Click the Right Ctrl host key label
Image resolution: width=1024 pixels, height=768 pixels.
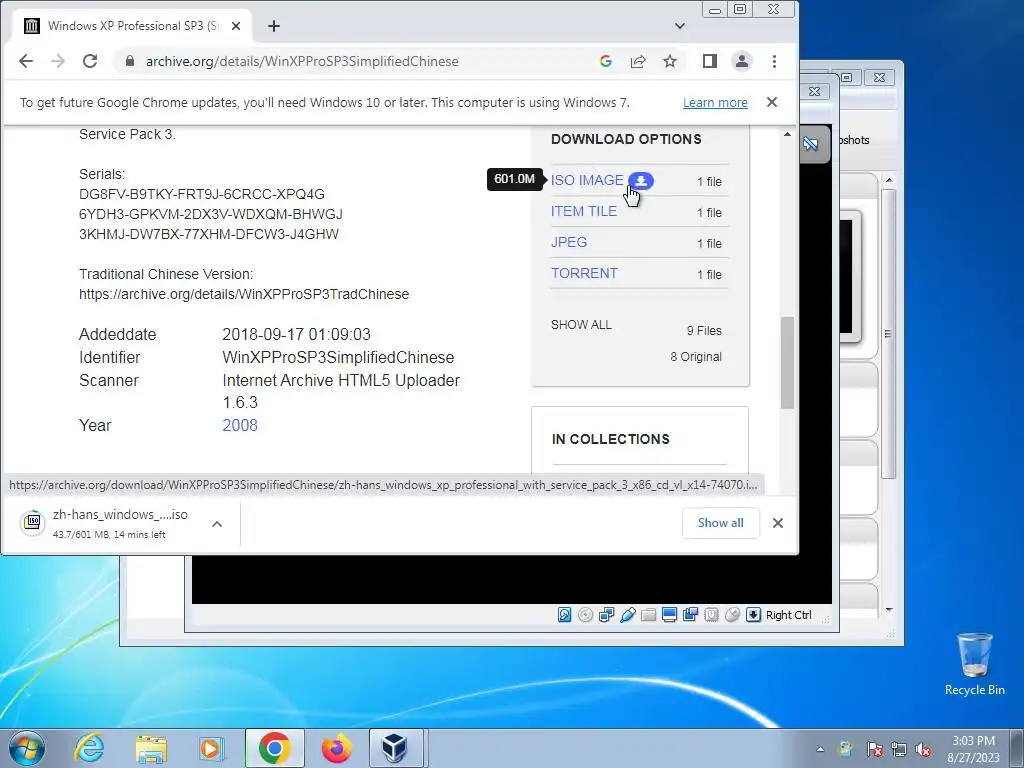coord(789,615)
